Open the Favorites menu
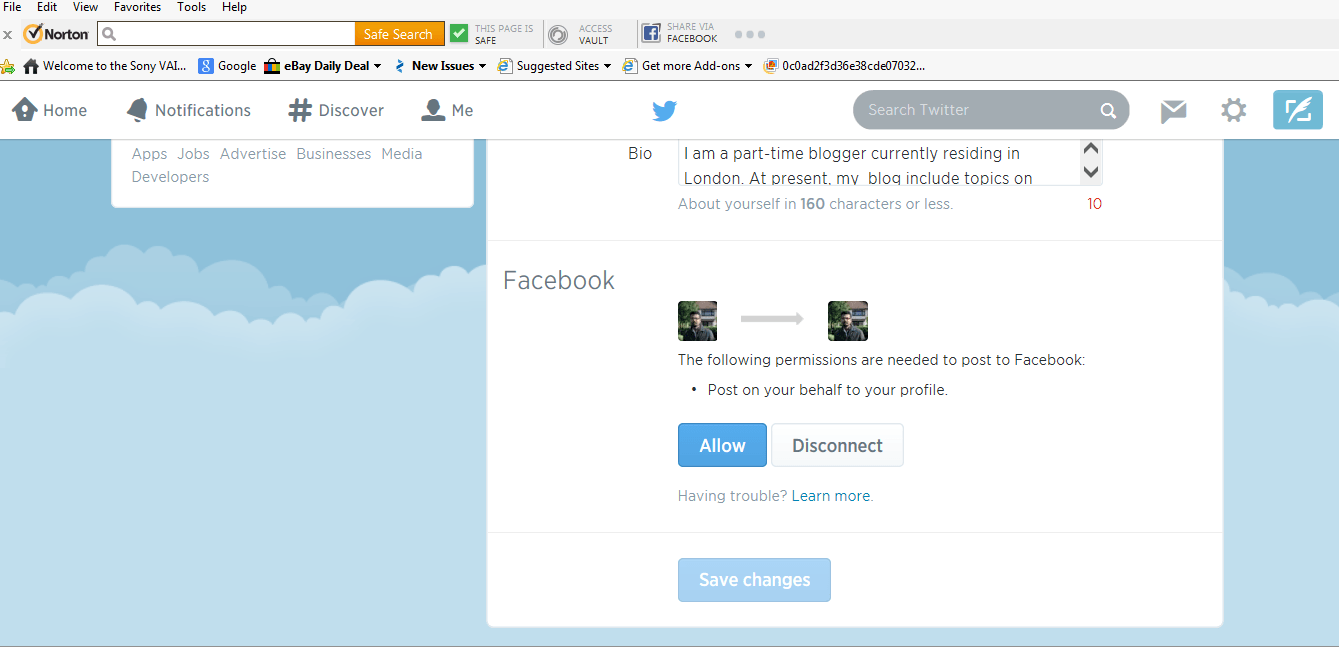This screenshot has width=1339, height=647. point(137,7)
